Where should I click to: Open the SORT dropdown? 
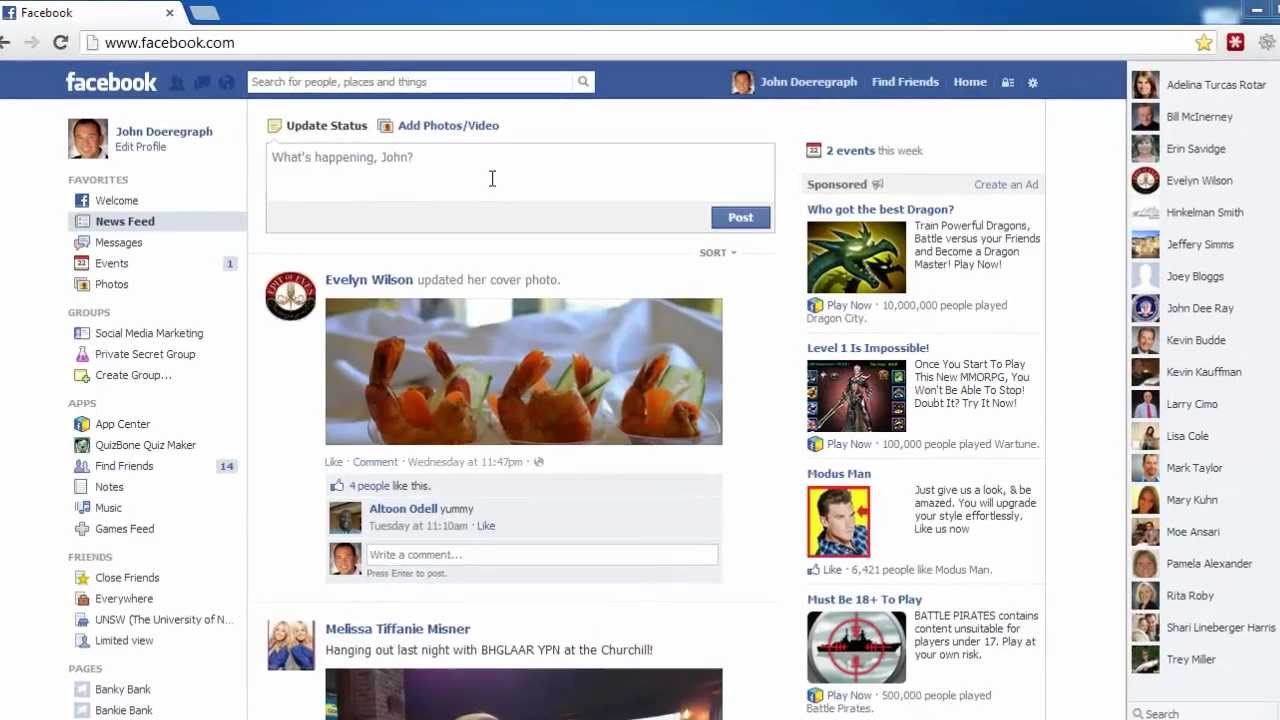tap(718, 253)
